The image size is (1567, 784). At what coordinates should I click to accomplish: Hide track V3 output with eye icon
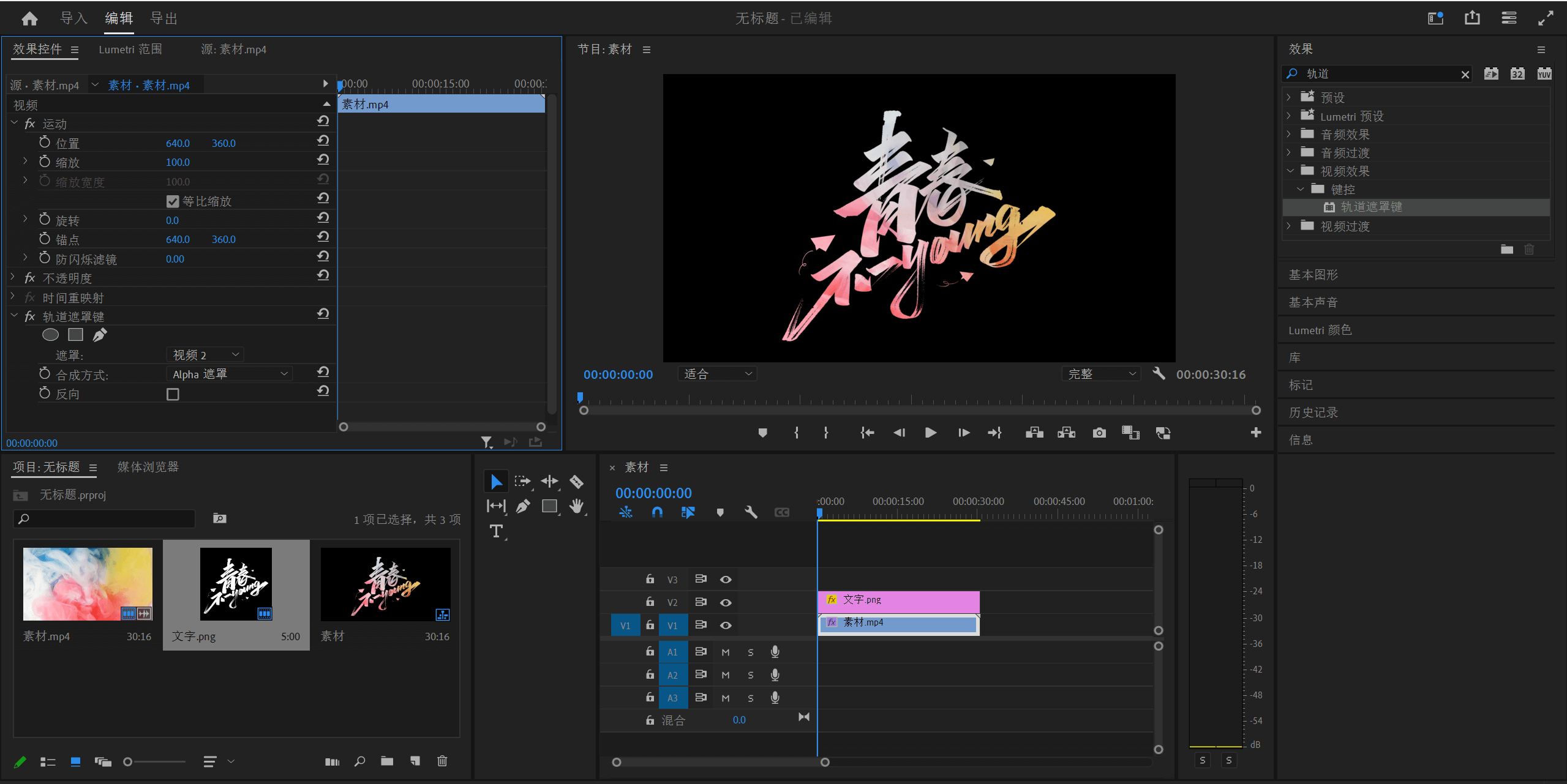726,580
